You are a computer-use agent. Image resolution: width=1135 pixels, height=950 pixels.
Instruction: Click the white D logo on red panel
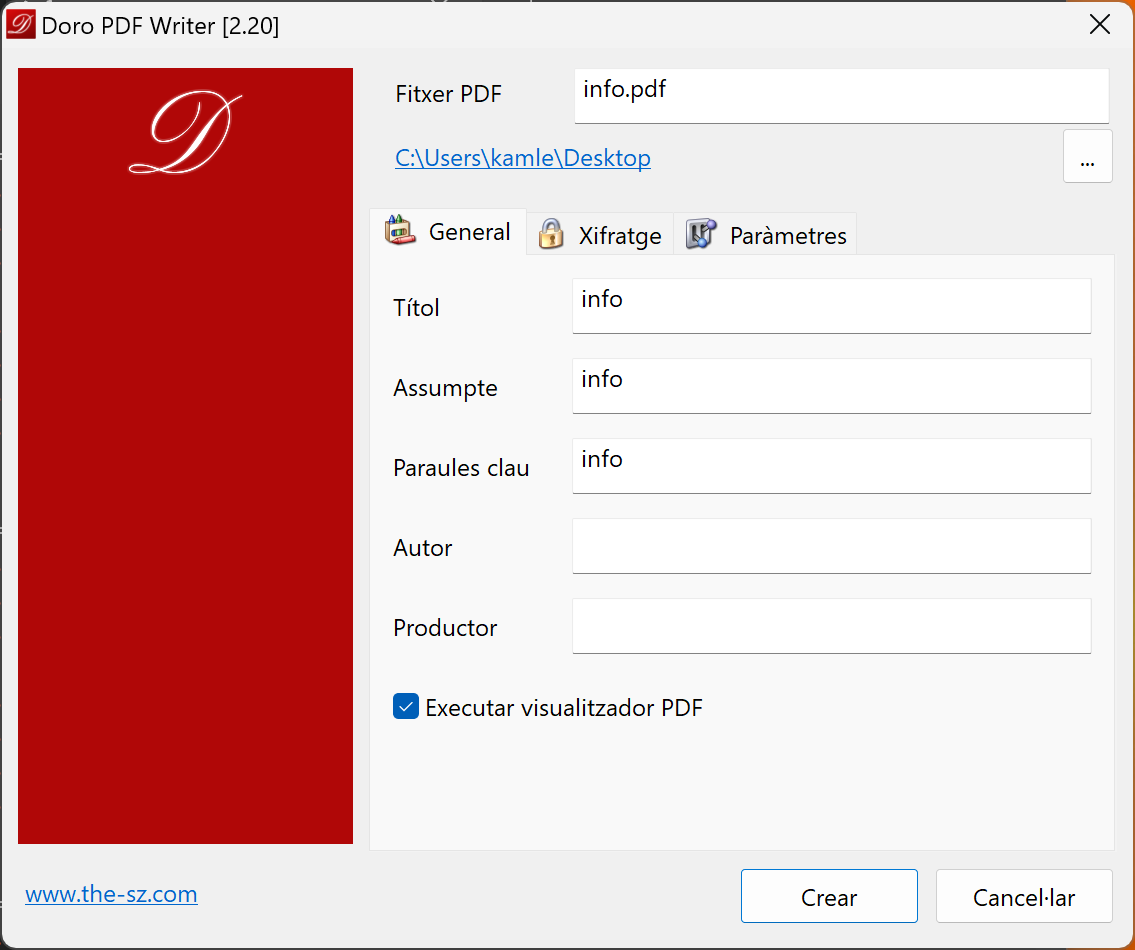(185, 133)
